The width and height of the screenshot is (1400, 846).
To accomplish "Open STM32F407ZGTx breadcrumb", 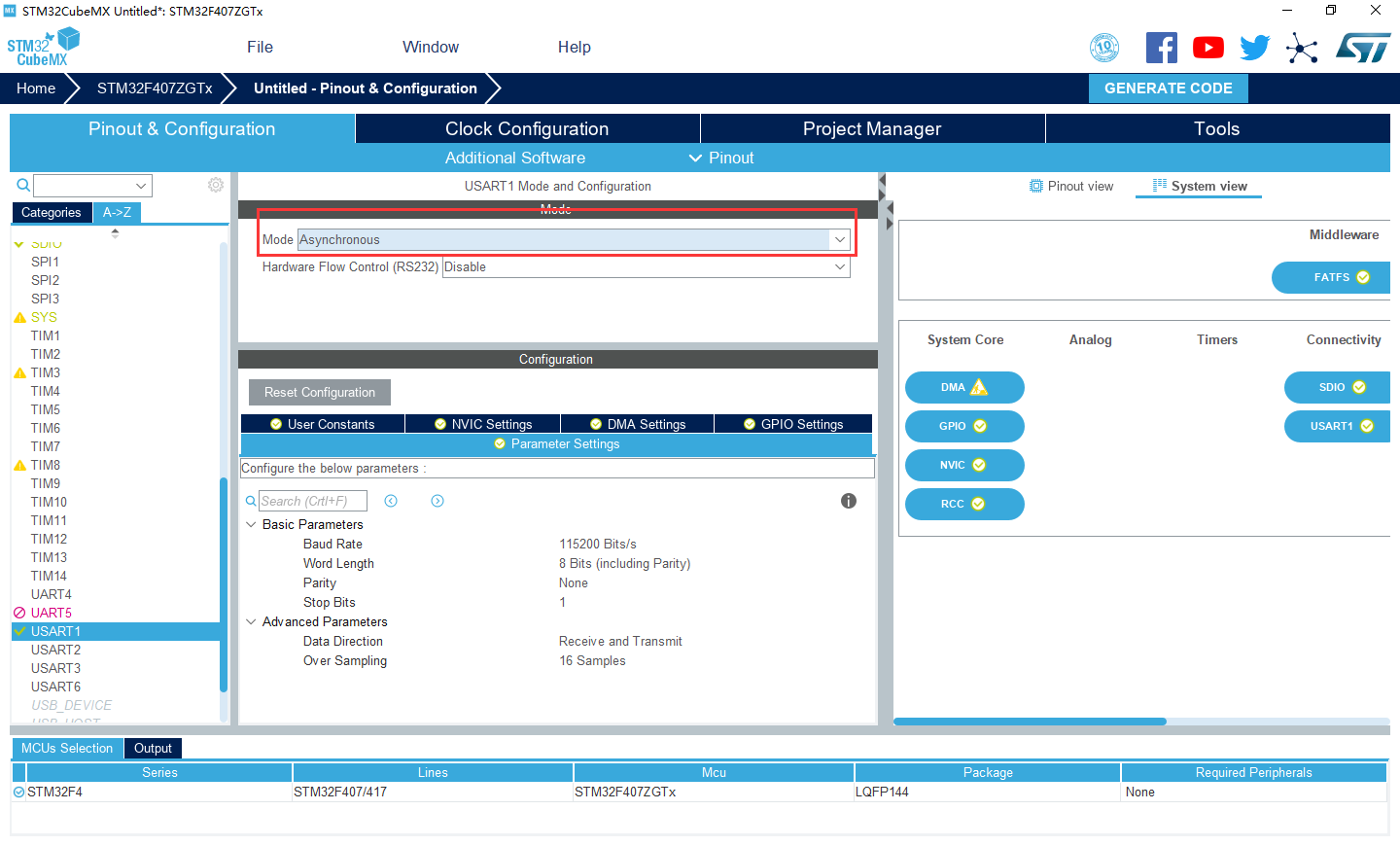I will click(x=155, y=88).
